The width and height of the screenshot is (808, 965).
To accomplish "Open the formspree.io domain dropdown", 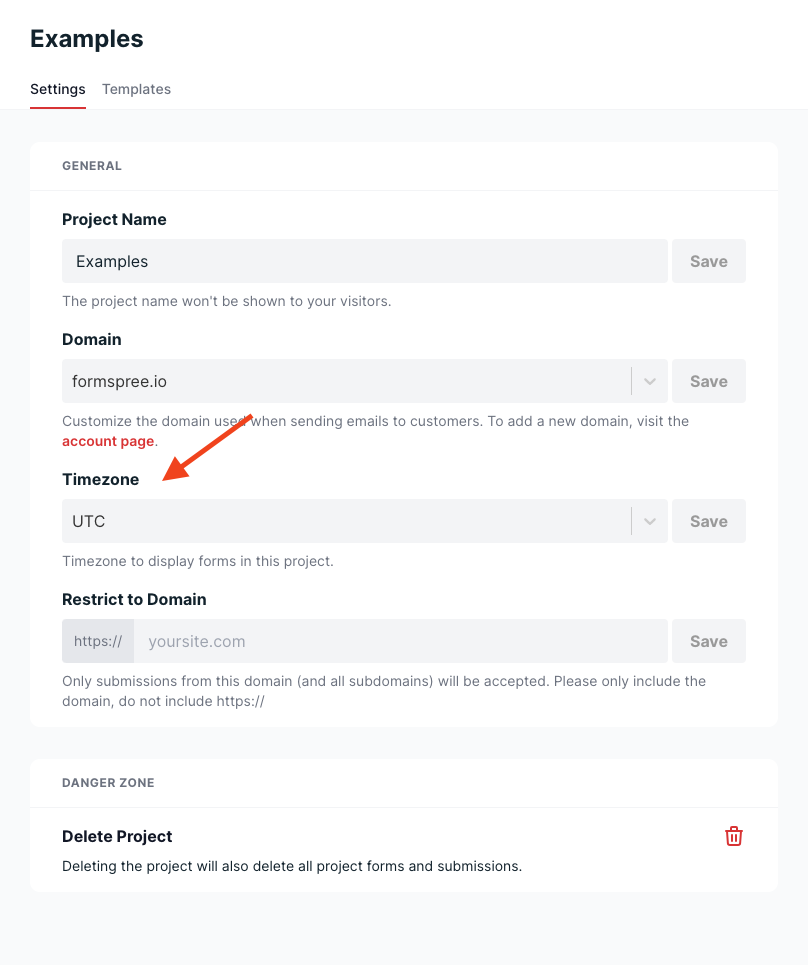I will pyautogui.click(x=345, y=381).
